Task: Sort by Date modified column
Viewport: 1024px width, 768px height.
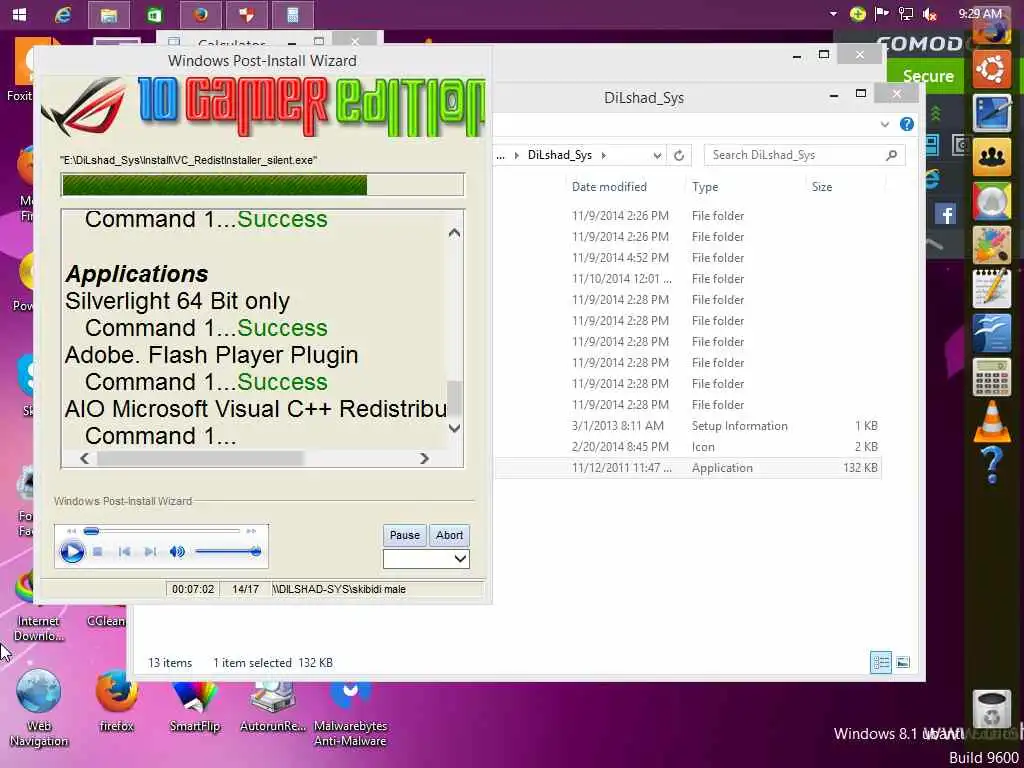Action: (609, 187)
